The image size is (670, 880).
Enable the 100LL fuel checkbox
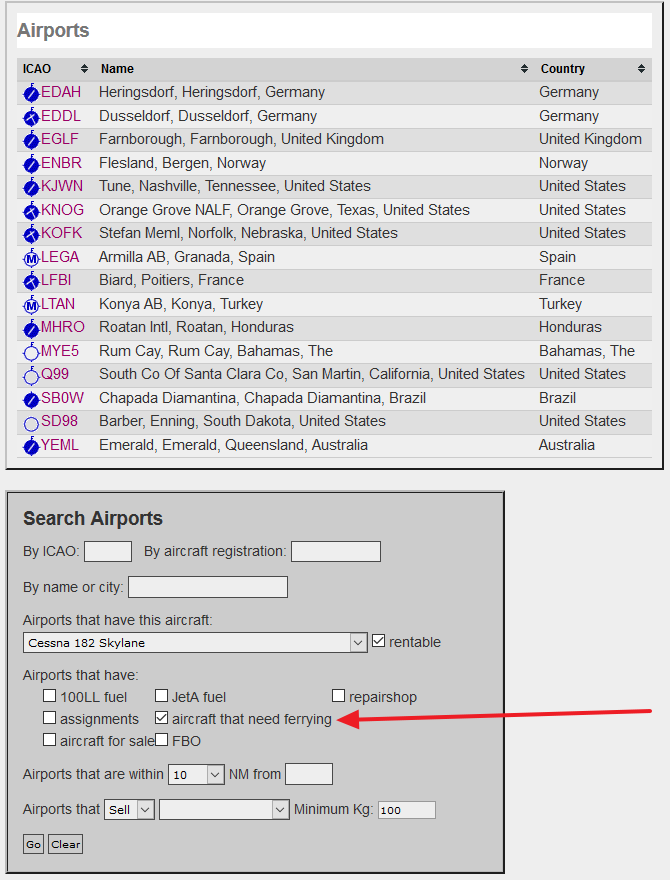pyautogui.click(x=49, y=696)
